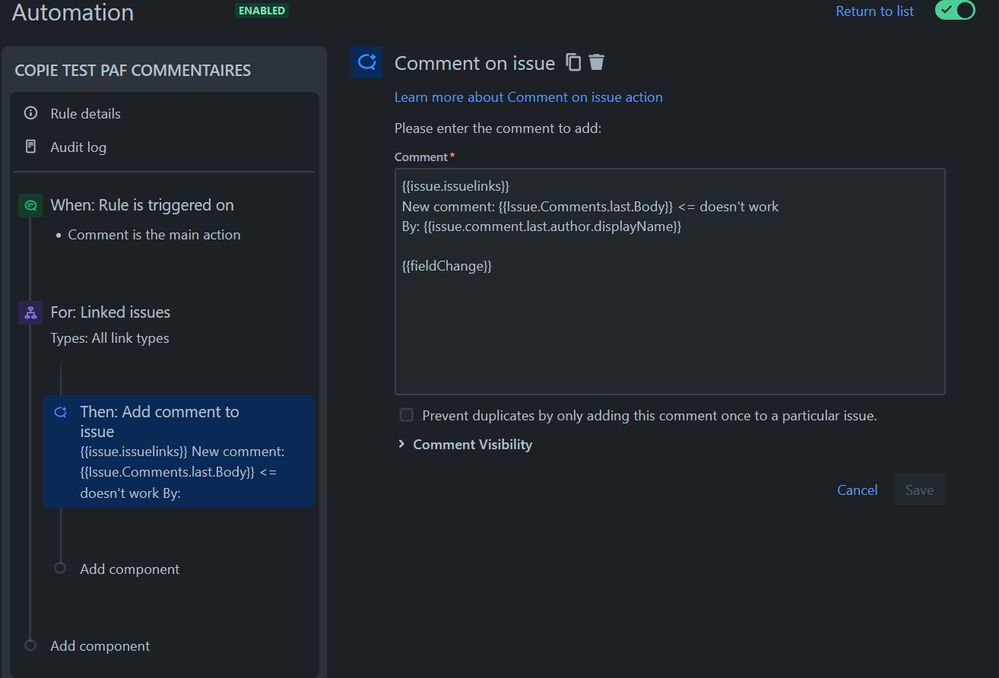Select the When: Rule is triggered on step
The height and width of the screenshot is (678, 999).
click(141, 205)
